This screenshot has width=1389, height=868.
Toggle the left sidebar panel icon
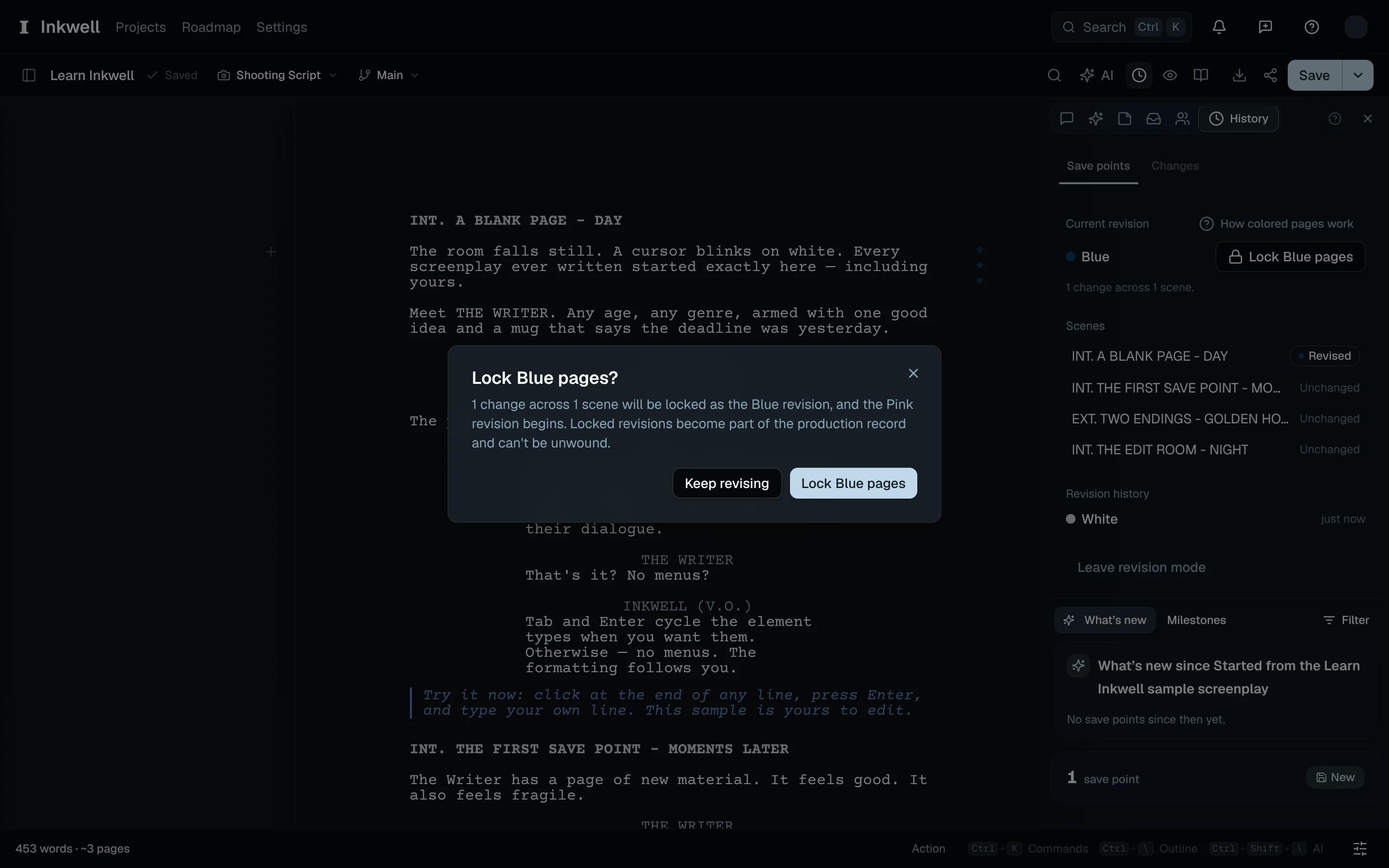point(29,75)
